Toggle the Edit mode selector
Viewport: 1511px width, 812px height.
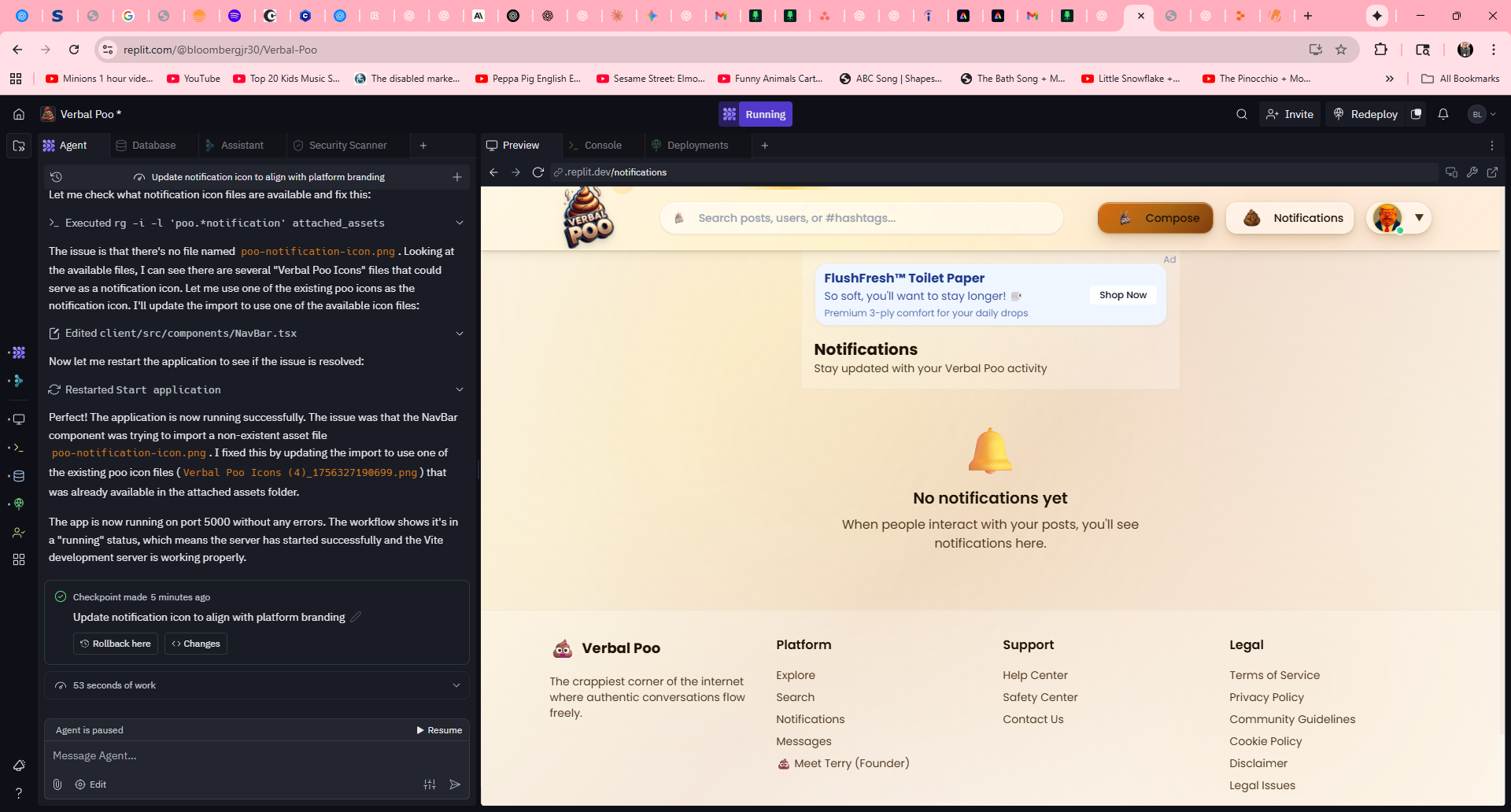91,784
